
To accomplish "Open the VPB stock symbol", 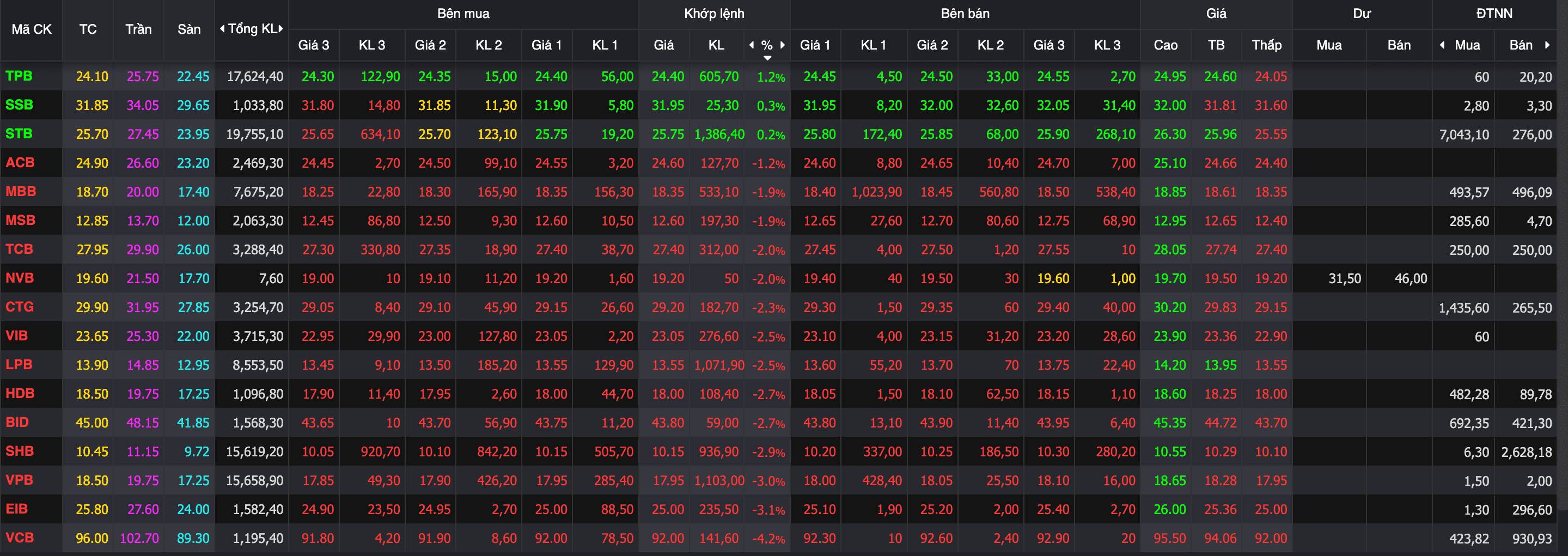I will point(19,480).
